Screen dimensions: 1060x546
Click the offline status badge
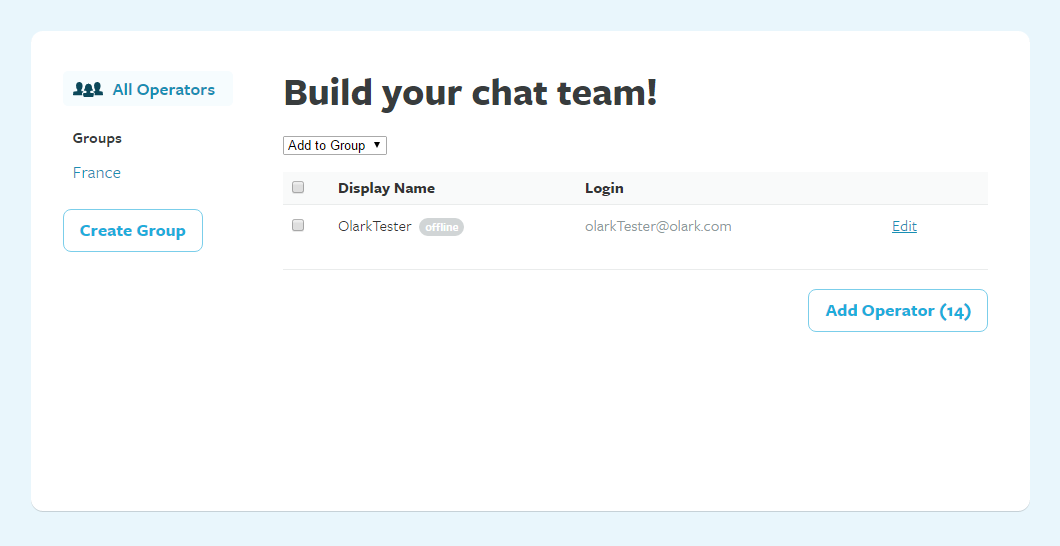[x=441, y=227]
